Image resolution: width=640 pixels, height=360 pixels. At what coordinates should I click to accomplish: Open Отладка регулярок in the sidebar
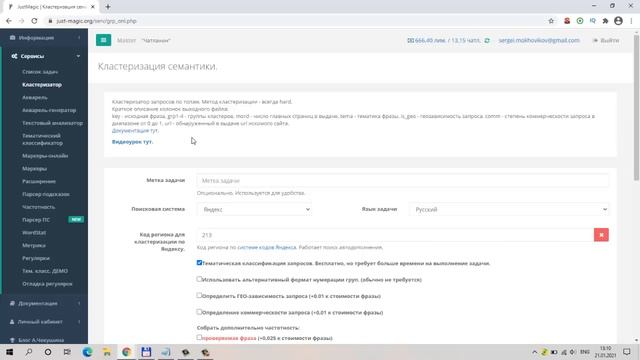(x=47, y=284)
